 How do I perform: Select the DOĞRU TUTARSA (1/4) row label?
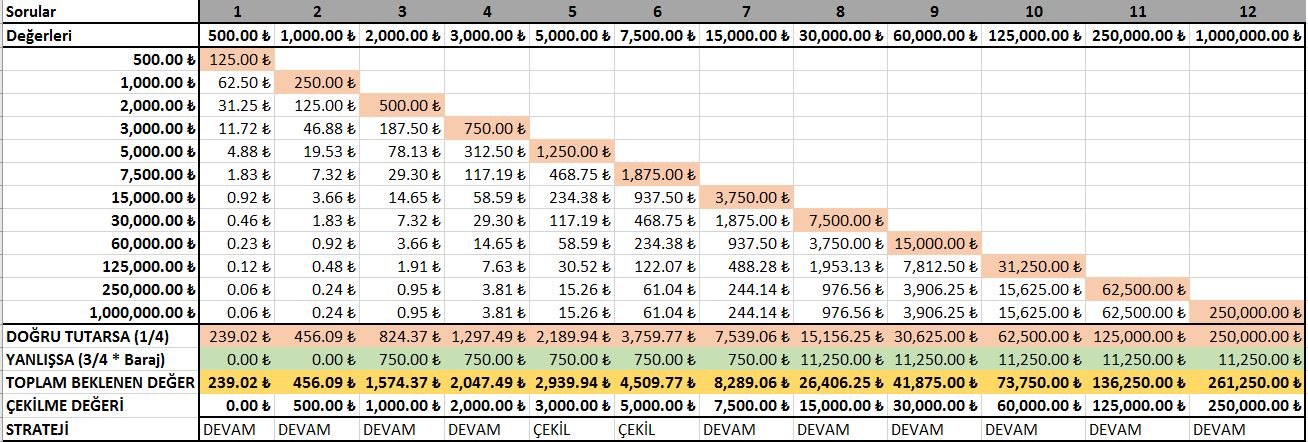(100, 336)
